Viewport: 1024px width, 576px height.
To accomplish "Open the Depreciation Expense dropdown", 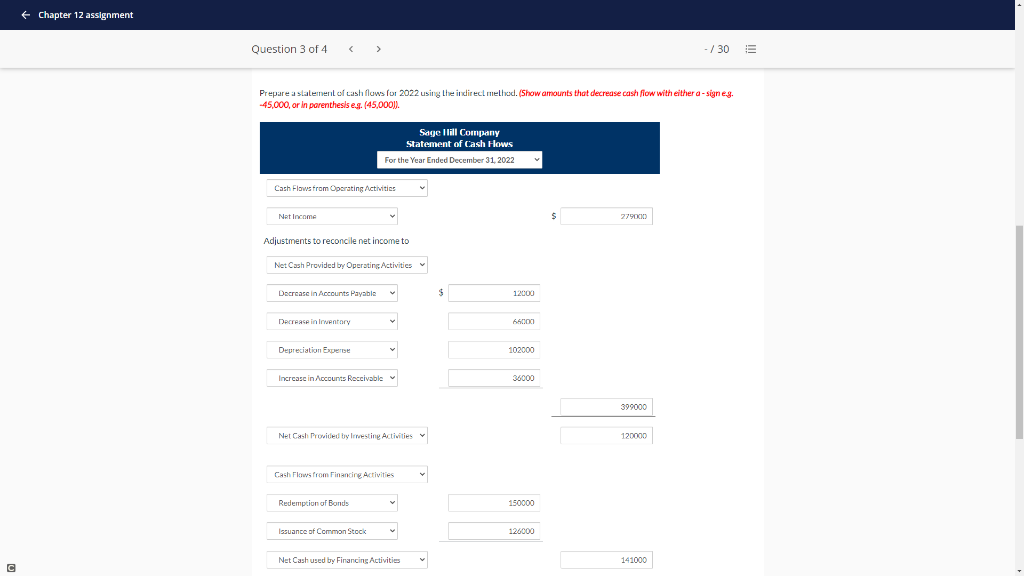I will tap(331, 349).
